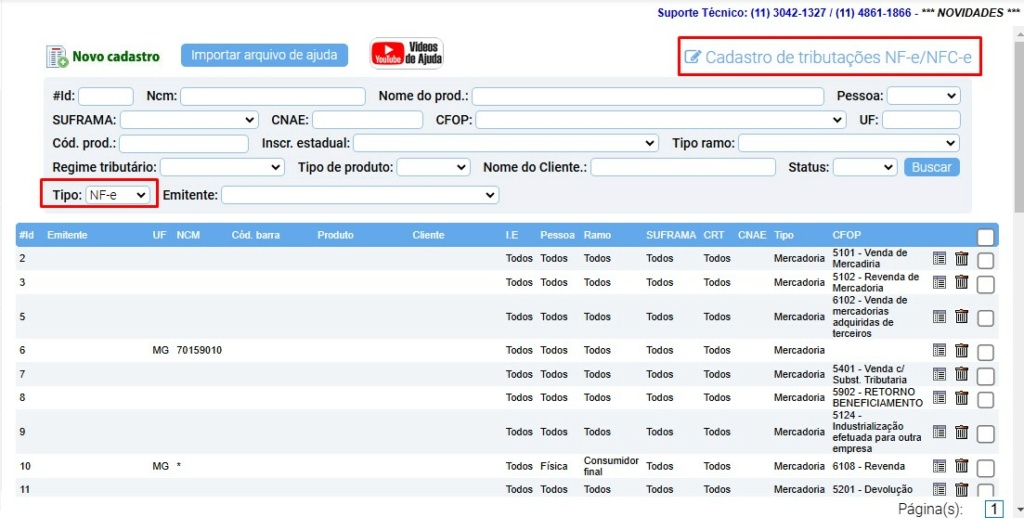Screen dimensions: 1024x530
Task: Click the edit pencil icon beside Cadastro de tributações
Action: (692, 57)
